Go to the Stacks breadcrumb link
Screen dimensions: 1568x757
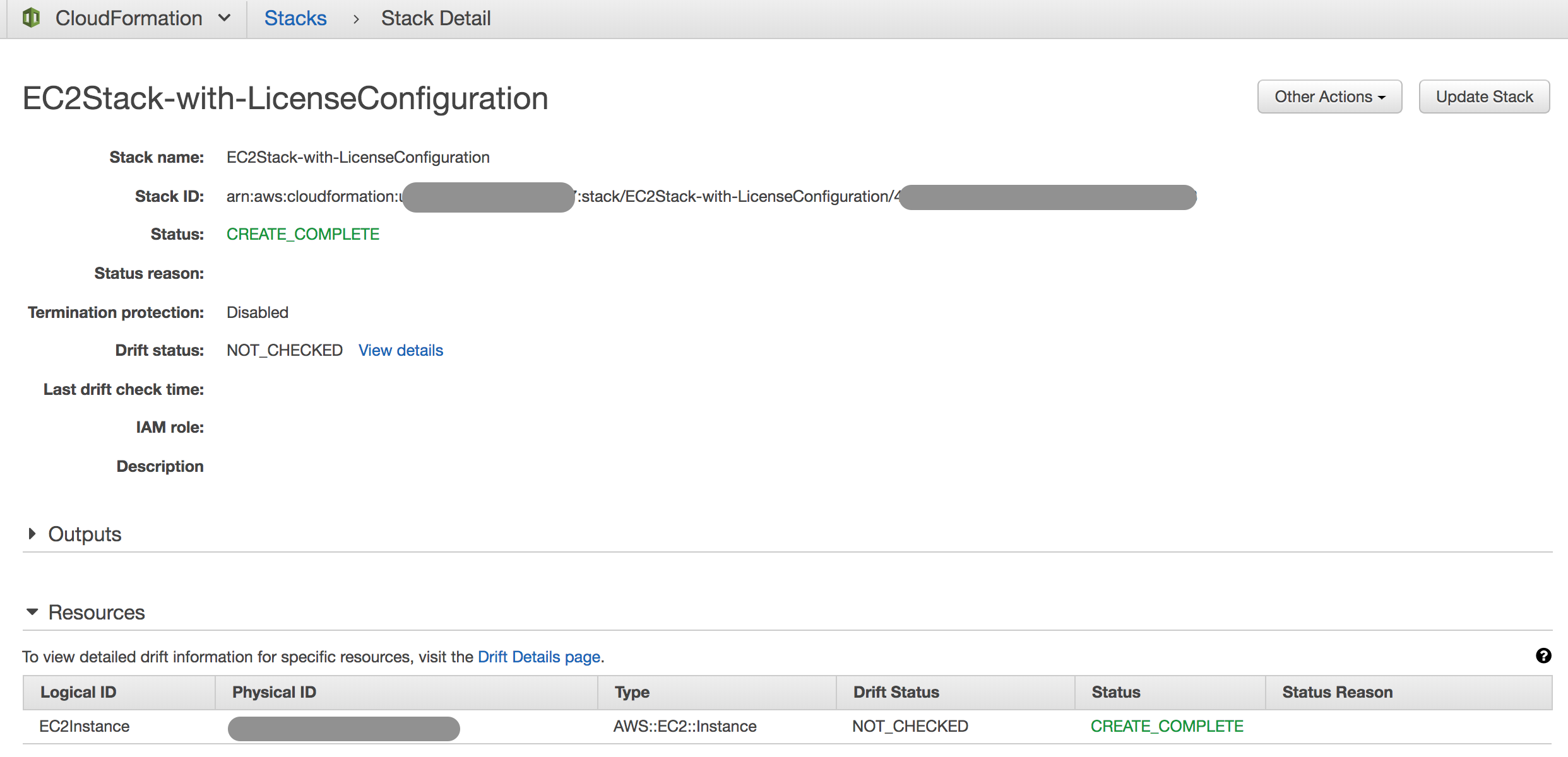point(295,18)
